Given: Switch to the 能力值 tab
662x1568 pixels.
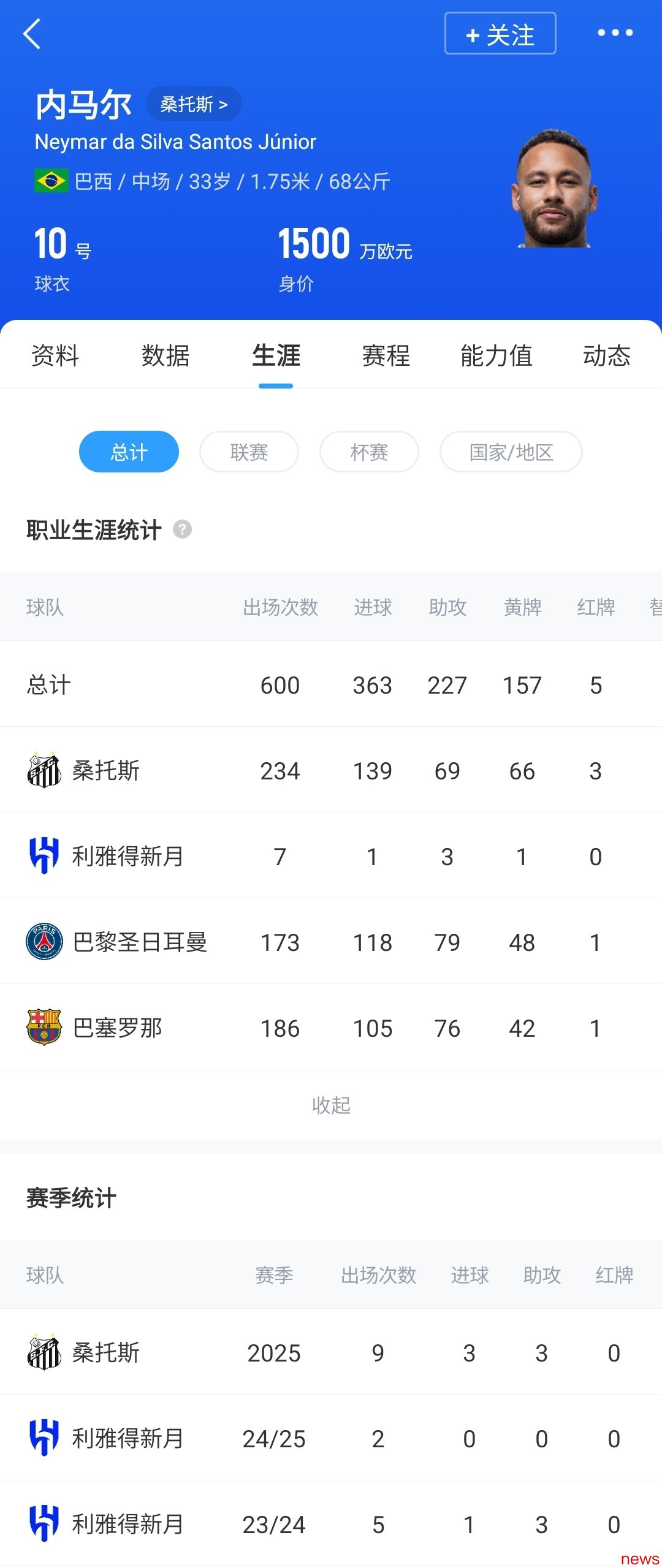Looking at the screenshot, I should click(496, 355).
